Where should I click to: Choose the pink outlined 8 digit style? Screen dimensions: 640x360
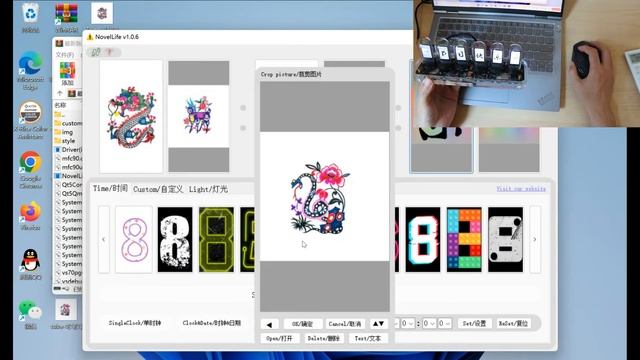pos(134,239)
